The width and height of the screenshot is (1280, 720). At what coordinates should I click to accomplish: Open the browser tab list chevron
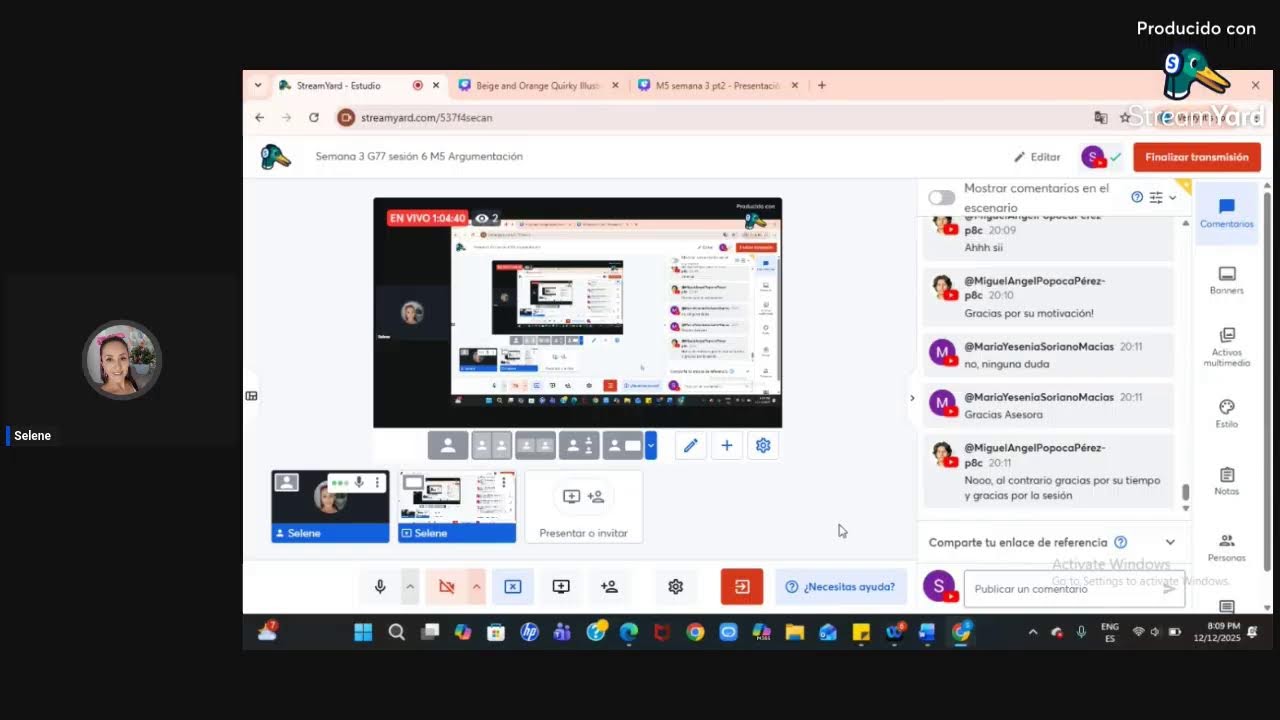(x=258, y=86)
